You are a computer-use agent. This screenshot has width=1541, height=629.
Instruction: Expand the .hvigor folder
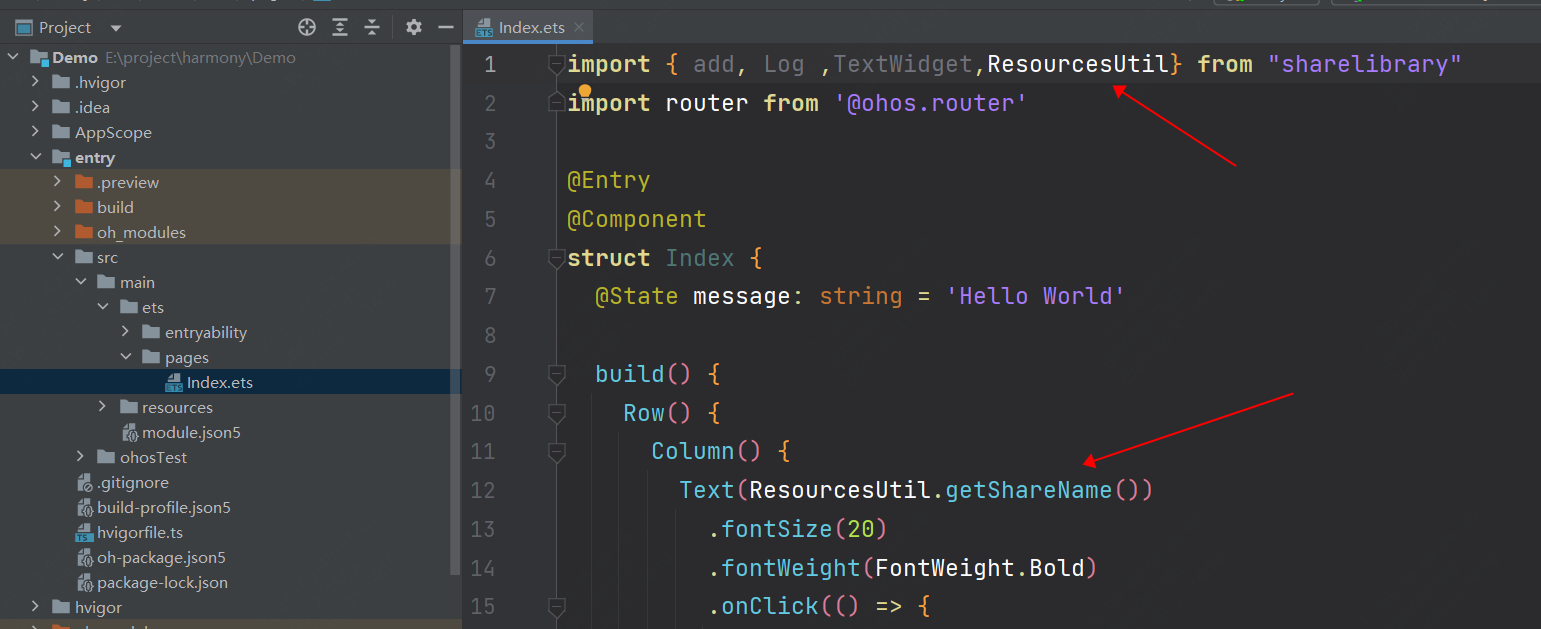tap(37, 82)
